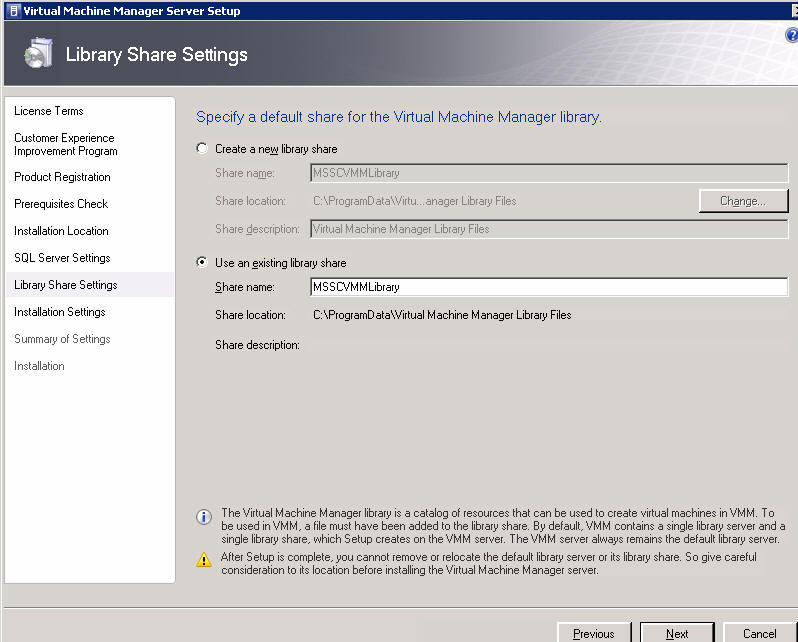This screenshot has width=798, height=642.
Task: Click the help question mark icon
Action: coord(791,35)
